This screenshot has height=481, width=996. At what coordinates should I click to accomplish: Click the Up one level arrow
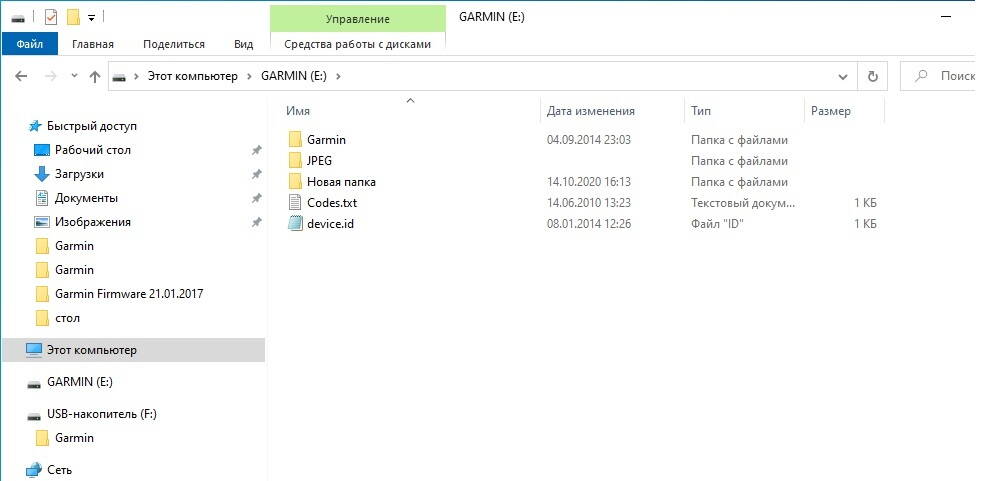tap(95, 76)
